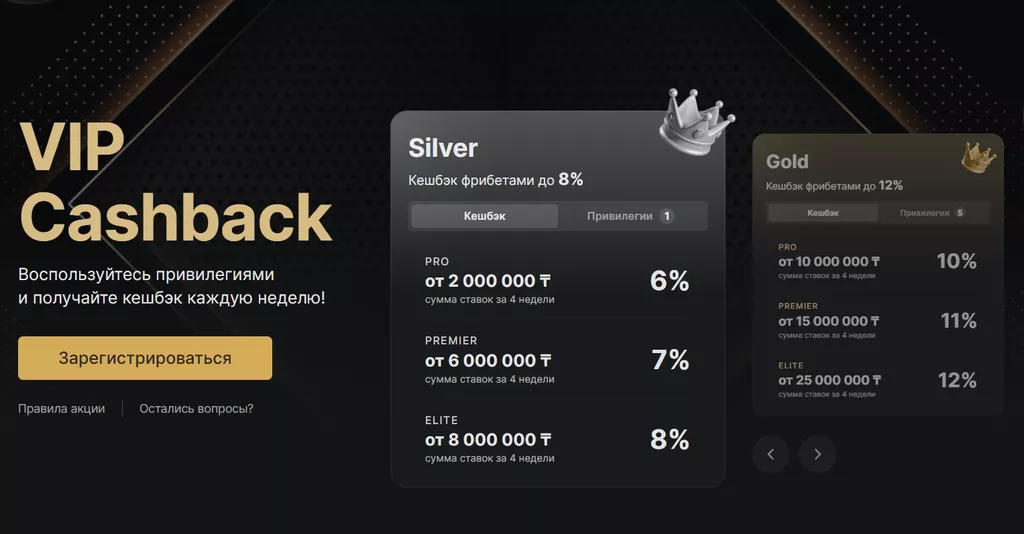Select the Silver ELITE 8% tier row

pos(557,440)
